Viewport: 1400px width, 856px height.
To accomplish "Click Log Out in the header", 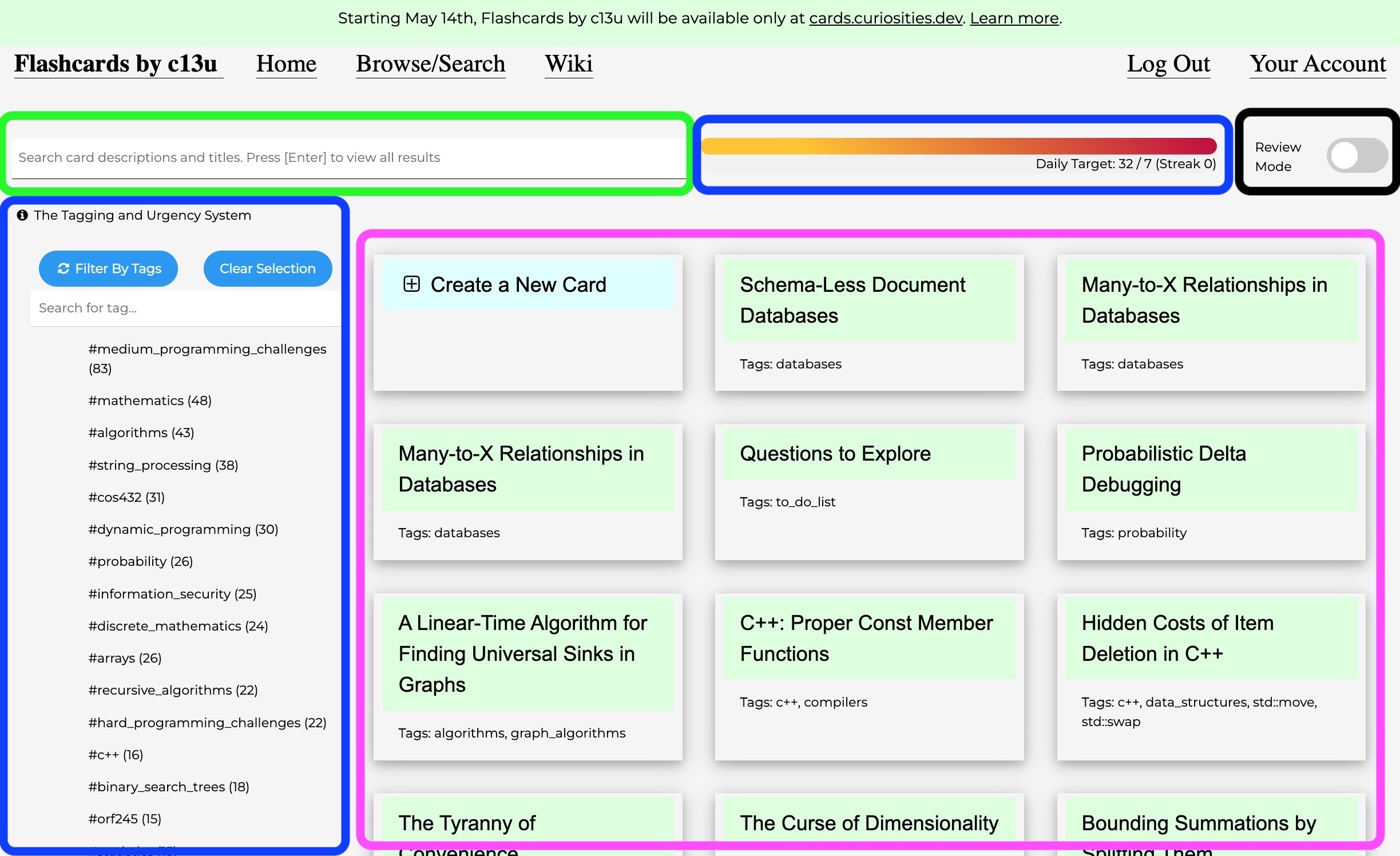I will tap(1168, 64).
